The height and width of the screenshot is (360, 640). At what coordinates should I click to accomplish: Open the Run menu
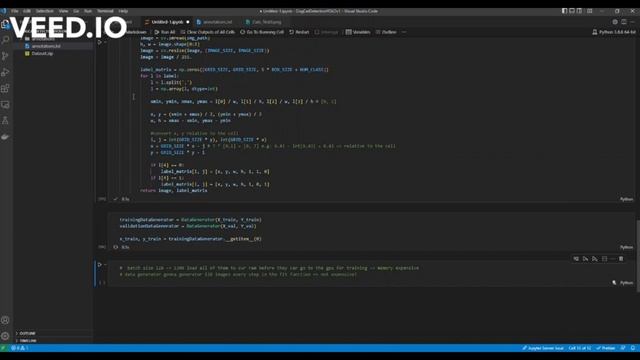(x=88, y=11)
